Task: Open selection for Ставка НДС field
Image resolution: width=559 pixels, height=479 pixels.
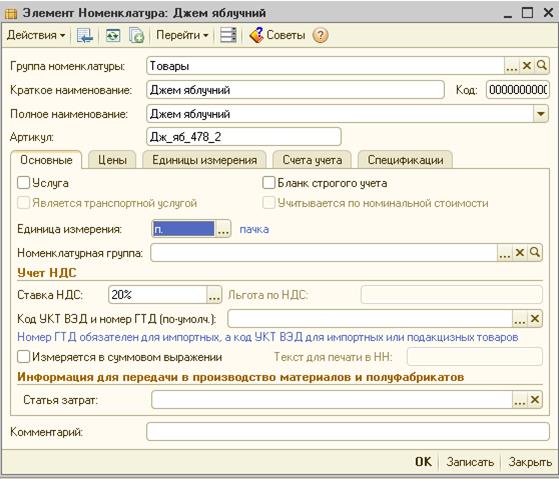Action: [214, 295]
